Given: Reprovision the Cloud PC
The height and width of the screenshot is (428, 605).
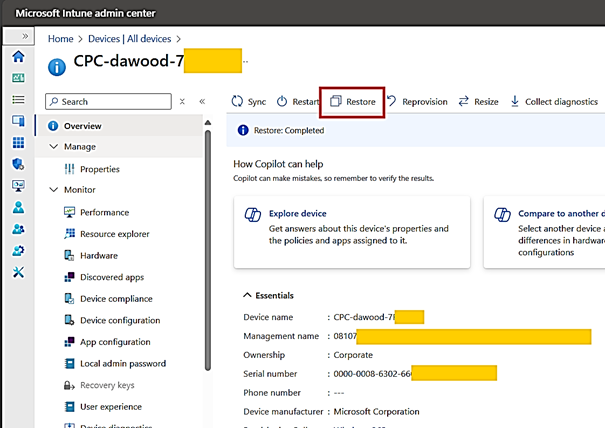Looking at the screenshot, I should tap(417, 102).
